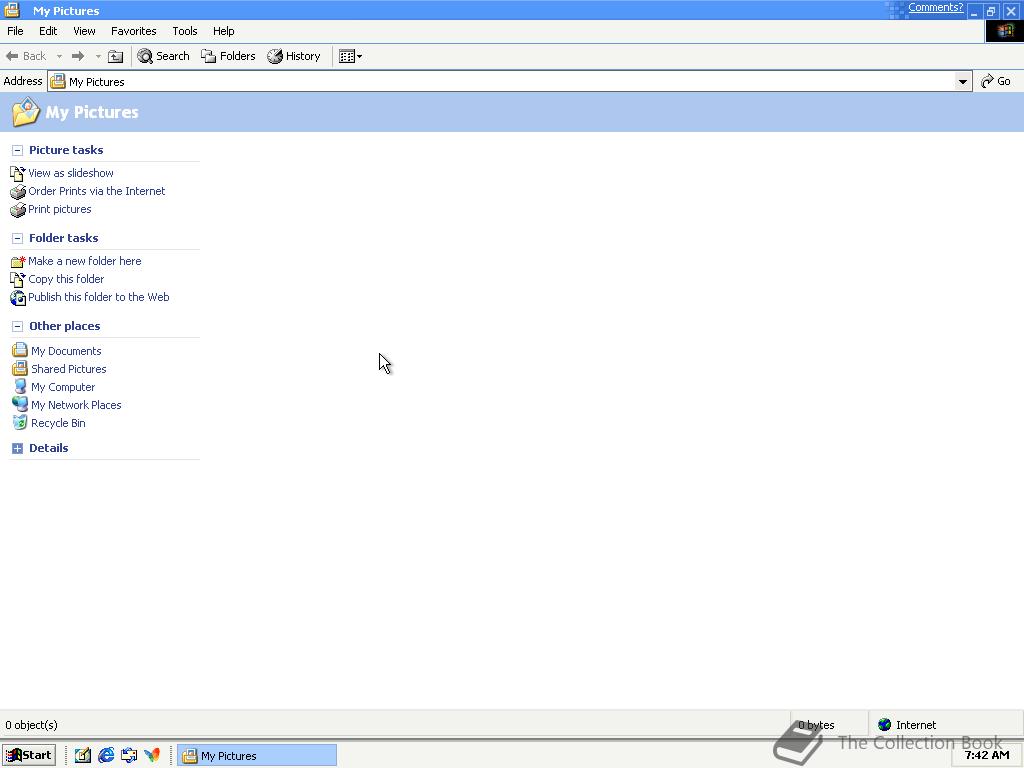The width and height of the screenshot is (1024, 768).
Task: Click Make a new folder here
Action: [84, 261]
